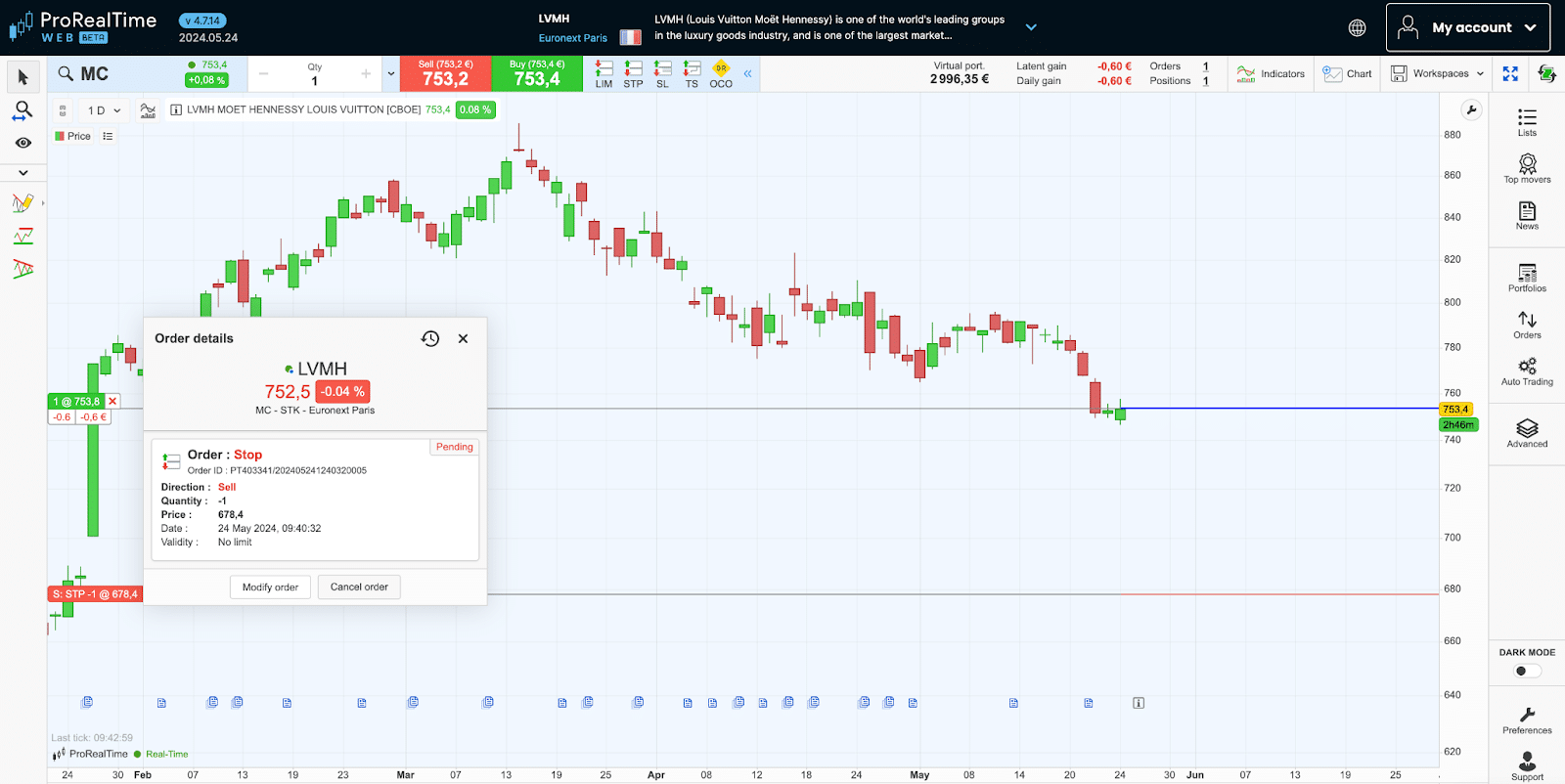Click the Price panel color swatch
The height and width of the screenshot is (784, 1565).
click(60, 136)
